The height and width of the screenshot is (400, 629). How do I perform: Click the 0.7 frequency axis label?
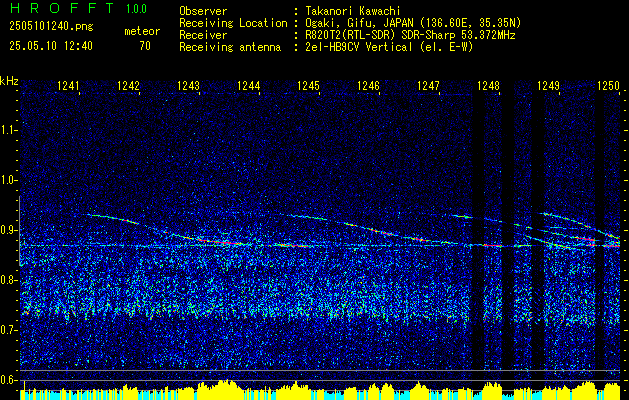click(9, 330)
